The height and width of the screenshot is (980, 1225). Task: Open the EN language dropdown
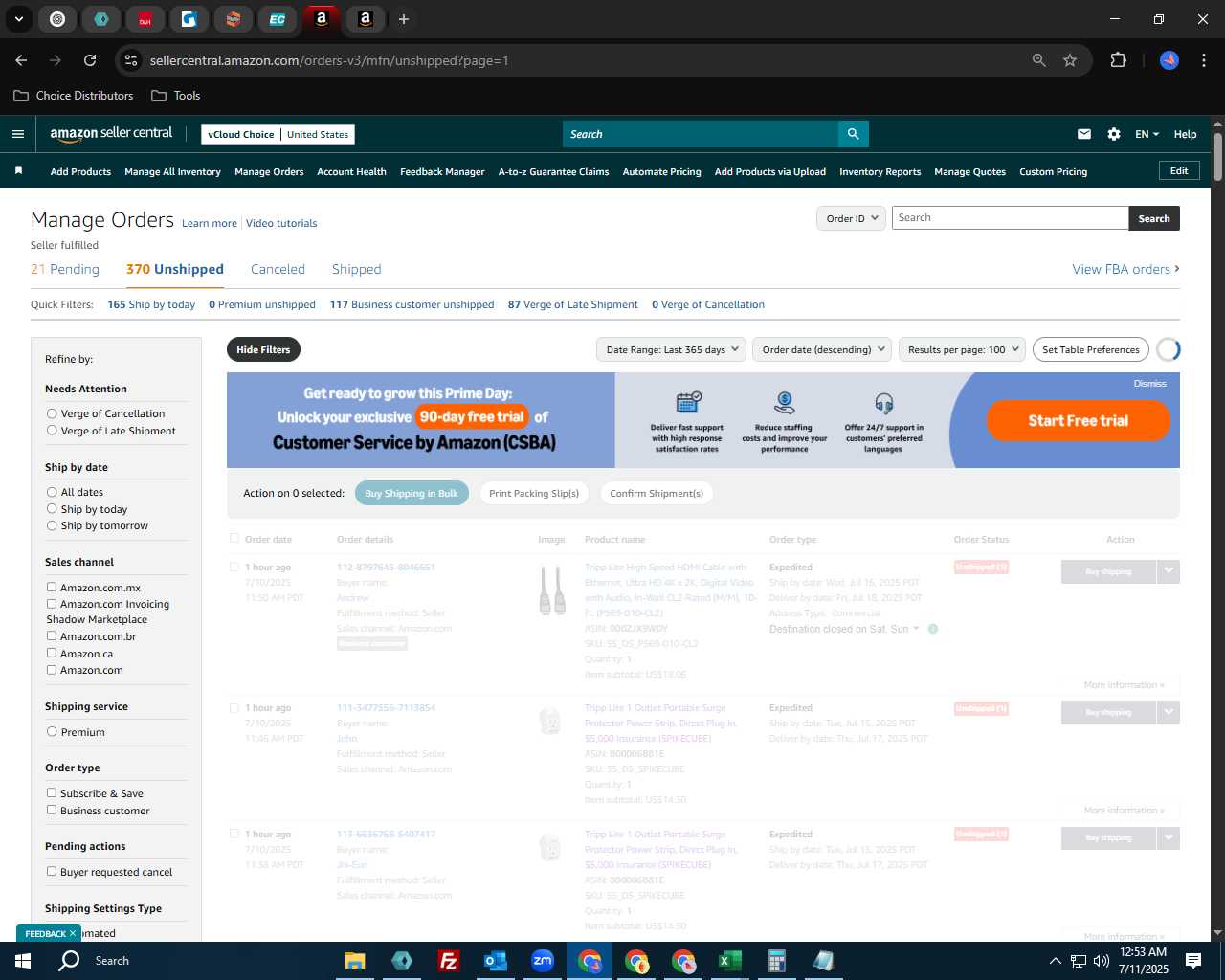1147,134
